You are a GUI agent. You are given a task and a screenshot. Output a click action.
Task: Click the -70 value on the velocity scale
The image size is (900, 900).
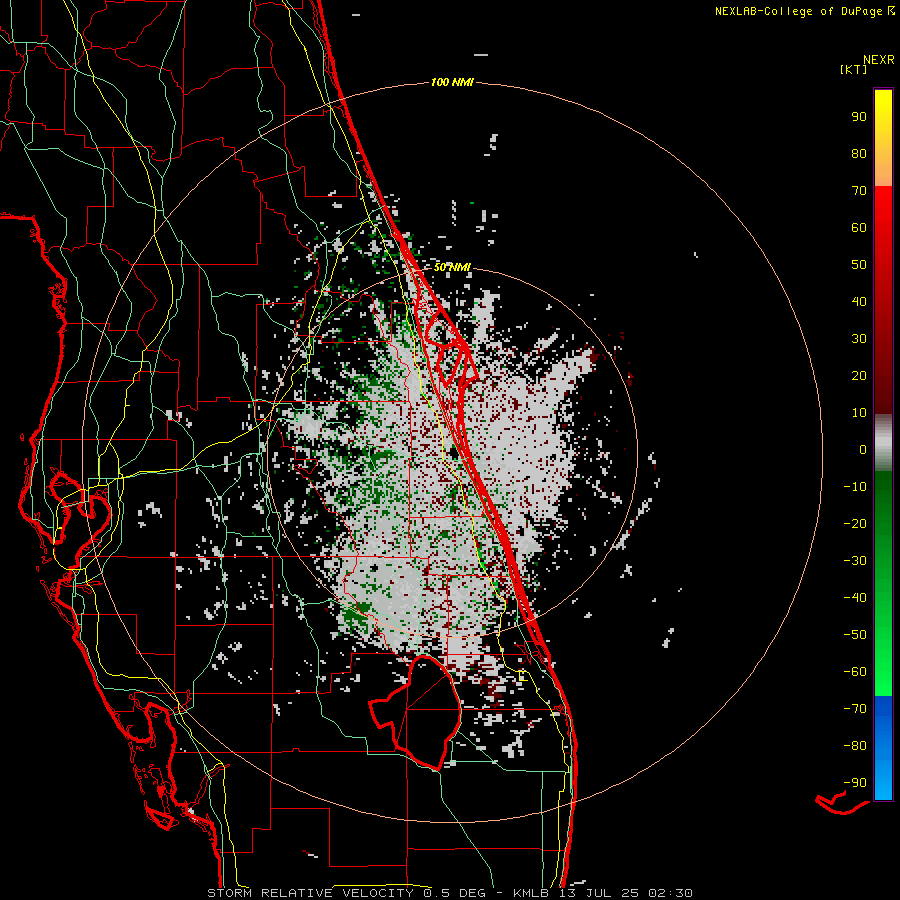[855, 709]
